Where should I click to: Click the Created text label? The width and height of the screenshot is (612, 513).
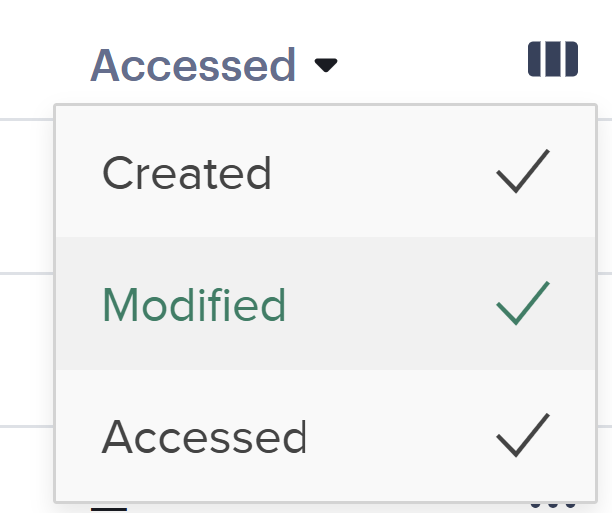pos(187,172)
